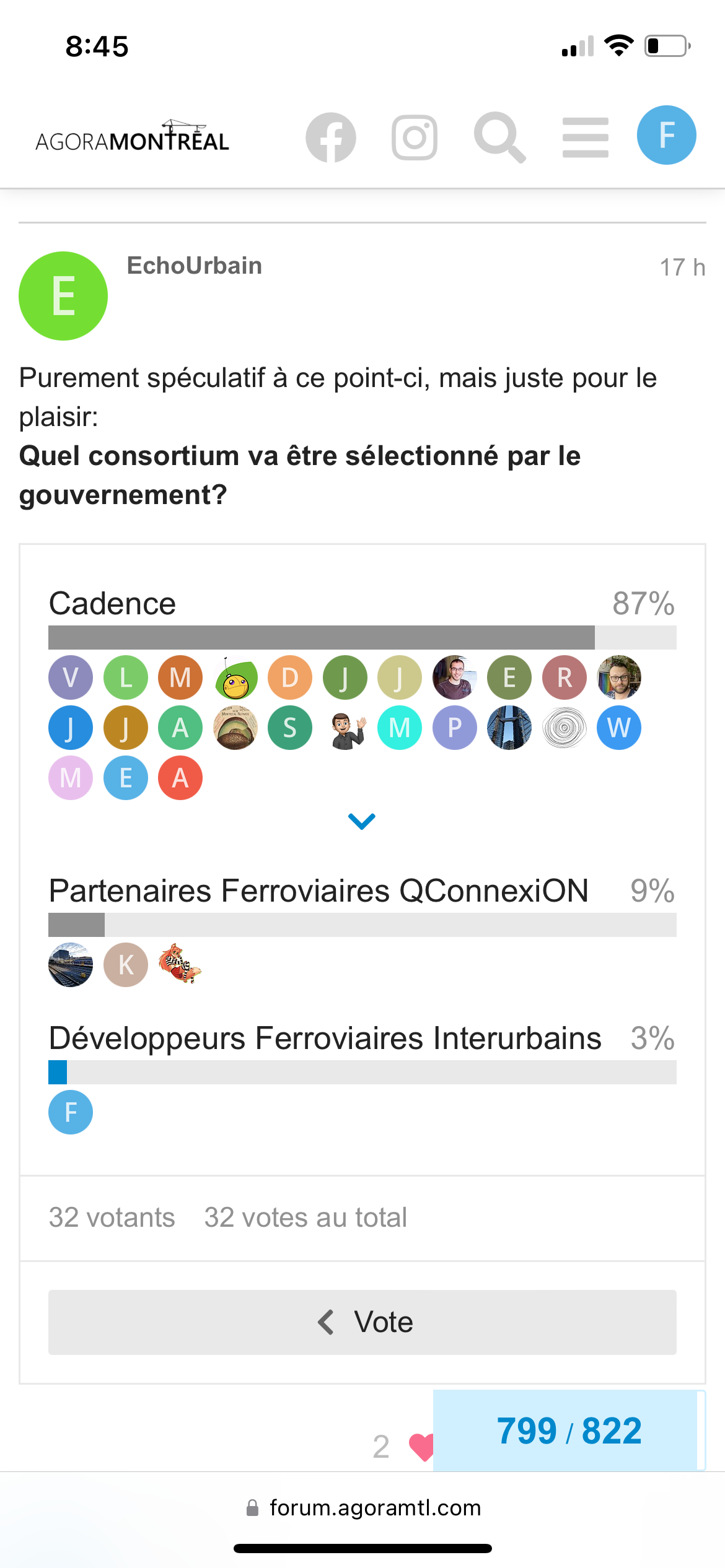
Task: Select the blue W voter avatar
Action: [619, 728]
